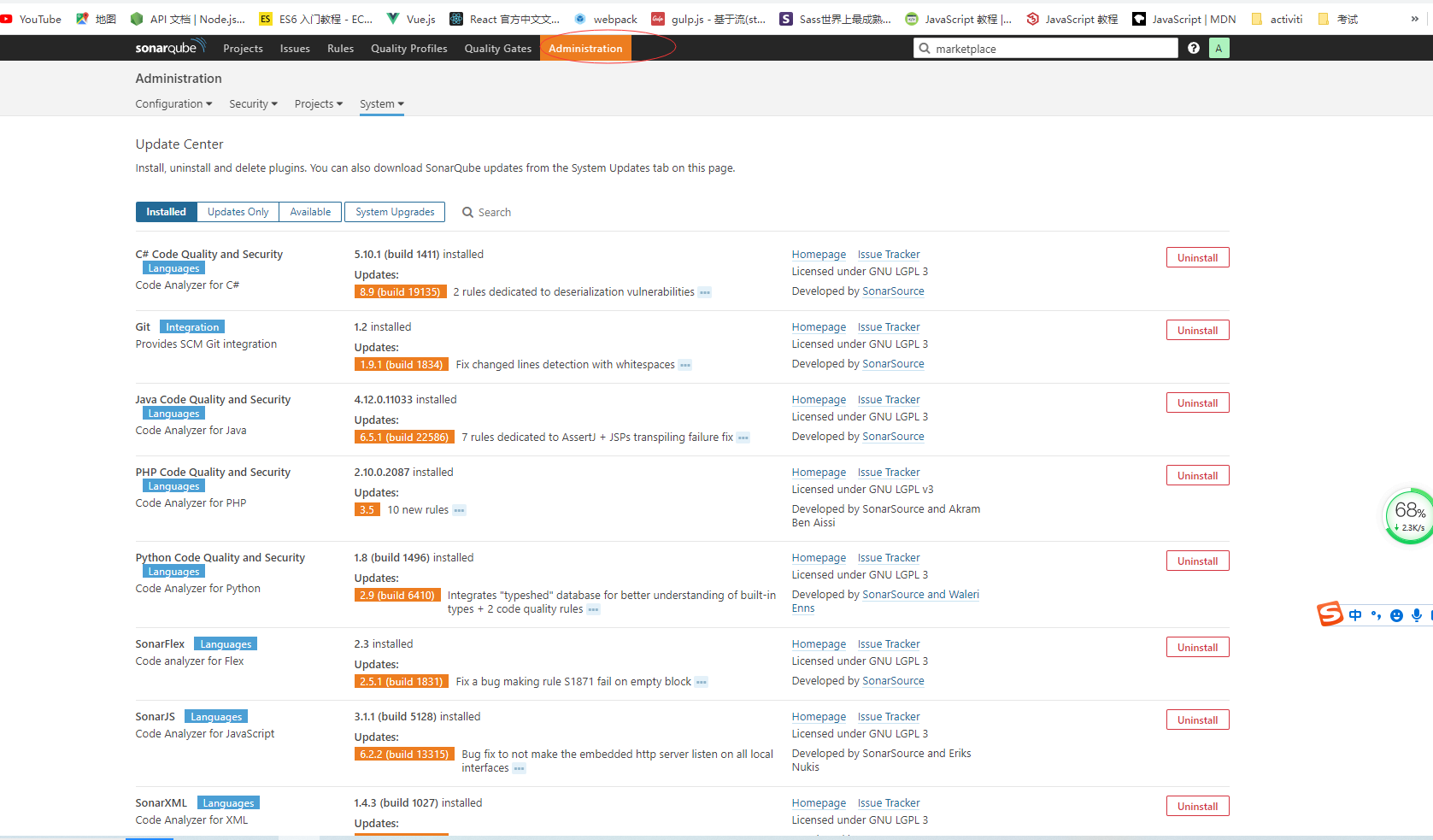Expand Git 1.9.1 update details ellipsis
The image size is (1433, 840).
(x=685, y=365)
